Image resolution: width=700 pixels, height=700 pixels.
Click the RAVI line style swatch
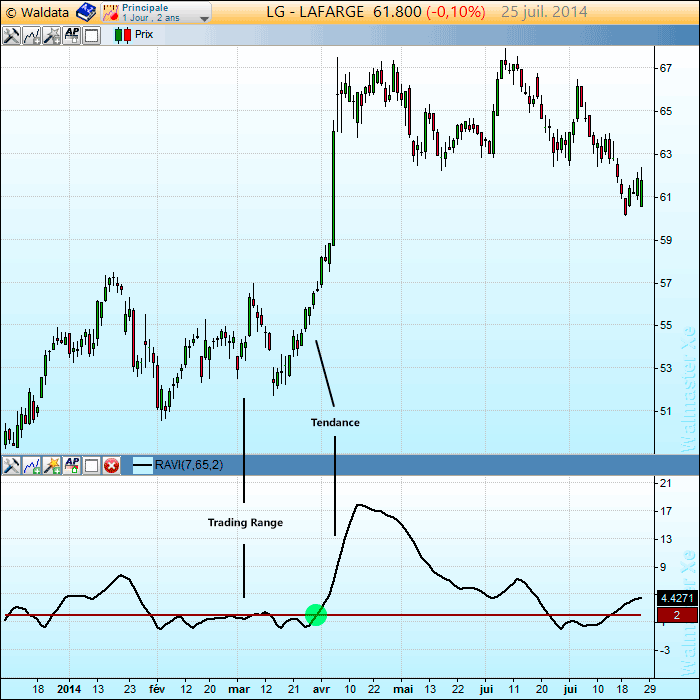[143, 466]
